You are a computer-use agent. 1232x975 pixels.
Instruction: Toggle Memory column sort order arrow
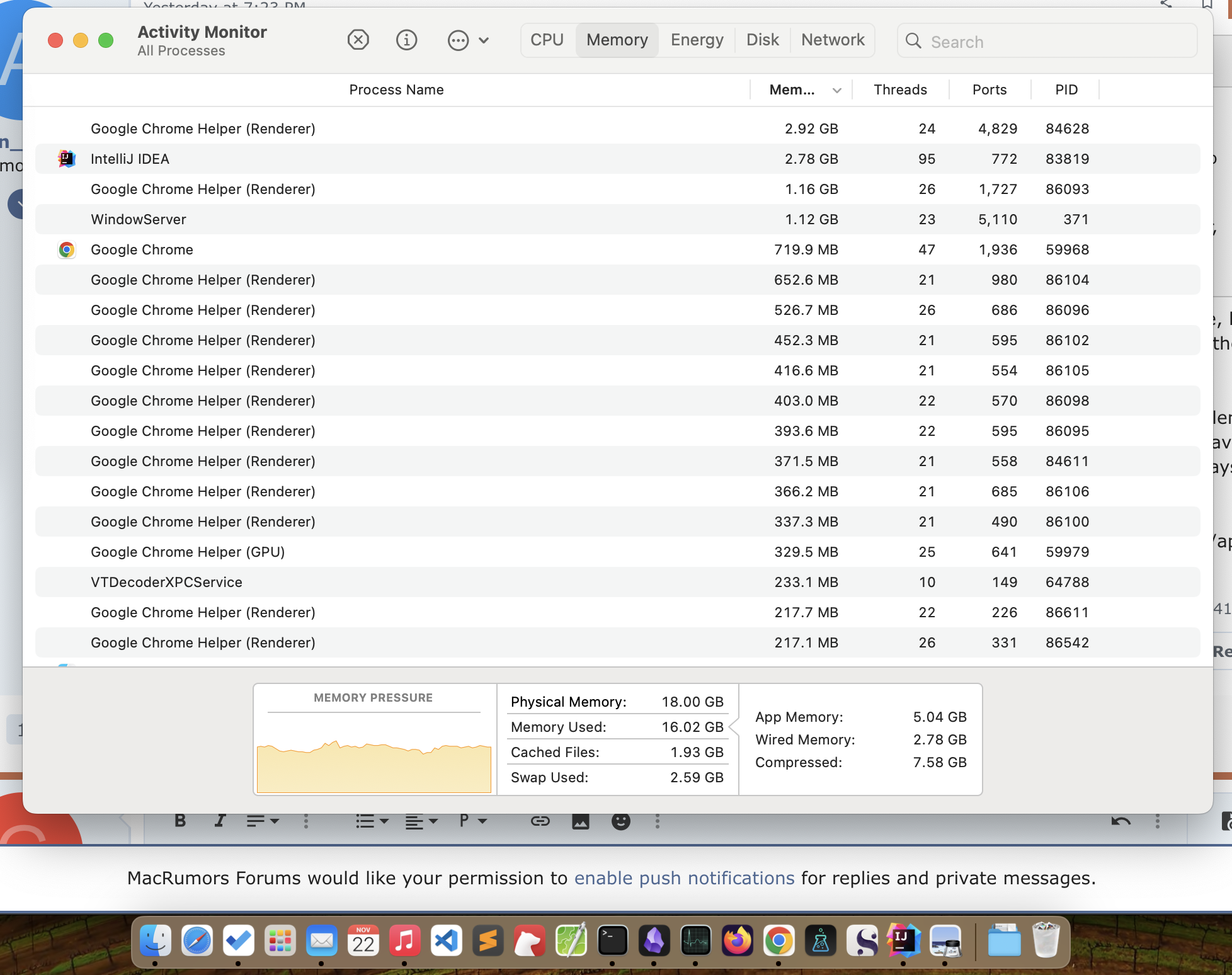pyautogui.click(x=836, y=90)
